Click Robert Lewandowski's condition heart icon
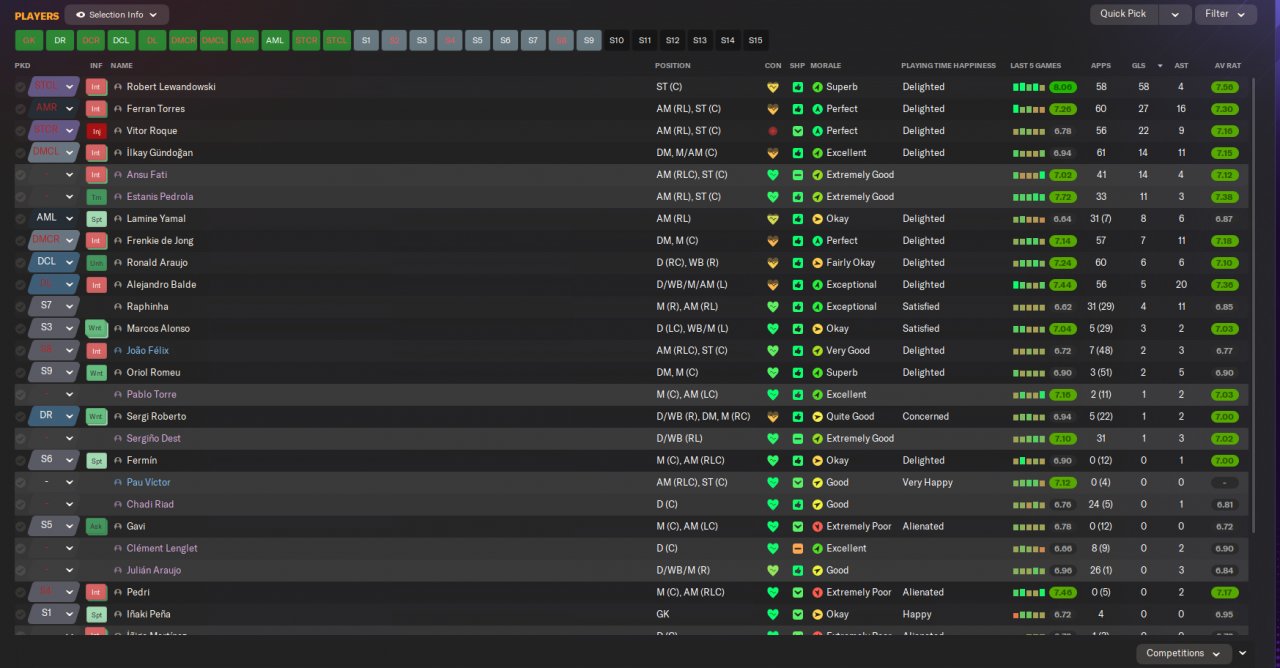This screenshot has width=1280, height=668. (772, 87)
